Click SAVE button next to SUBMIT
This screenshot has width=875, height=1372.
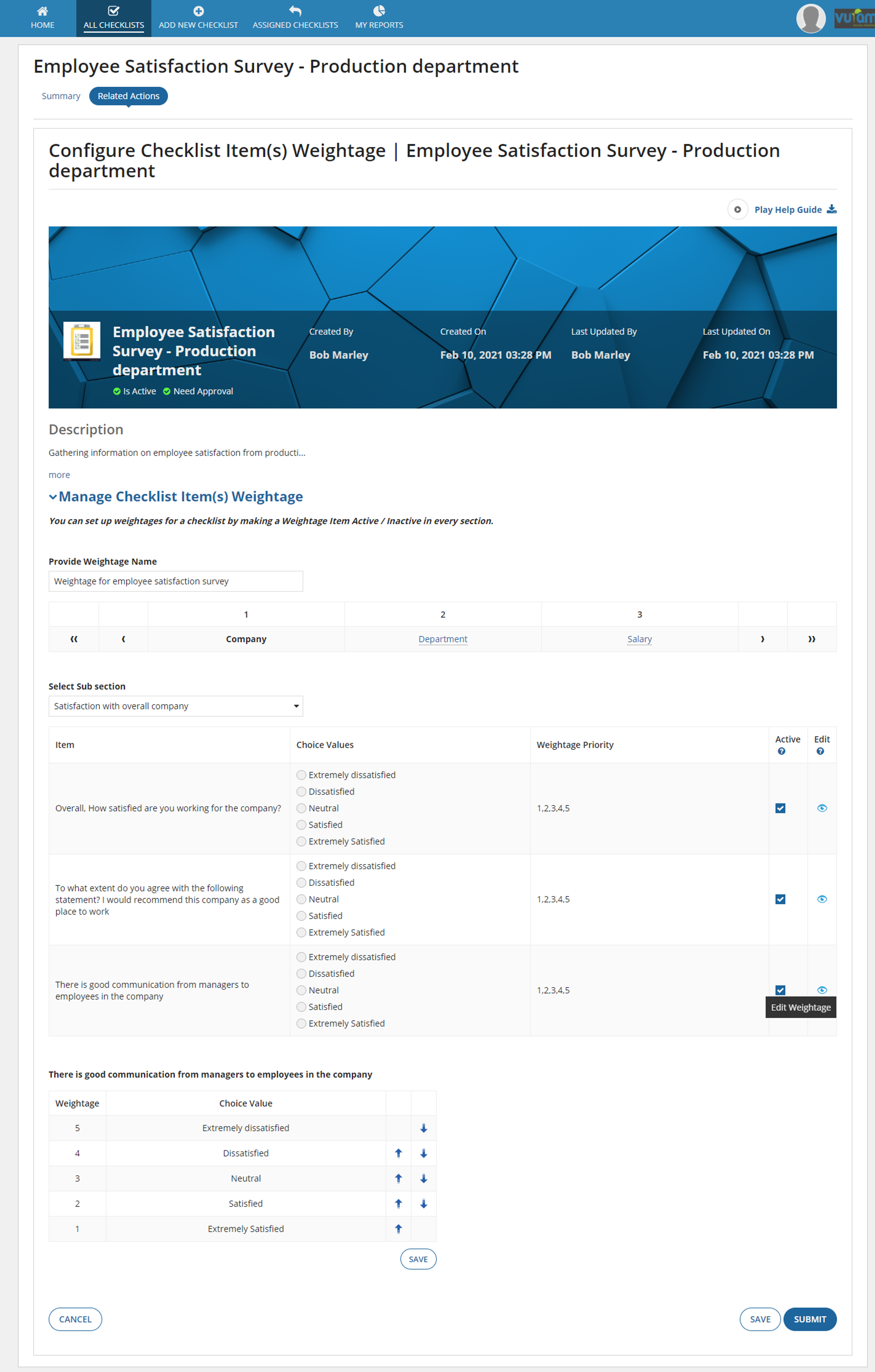coord(760,1319)
